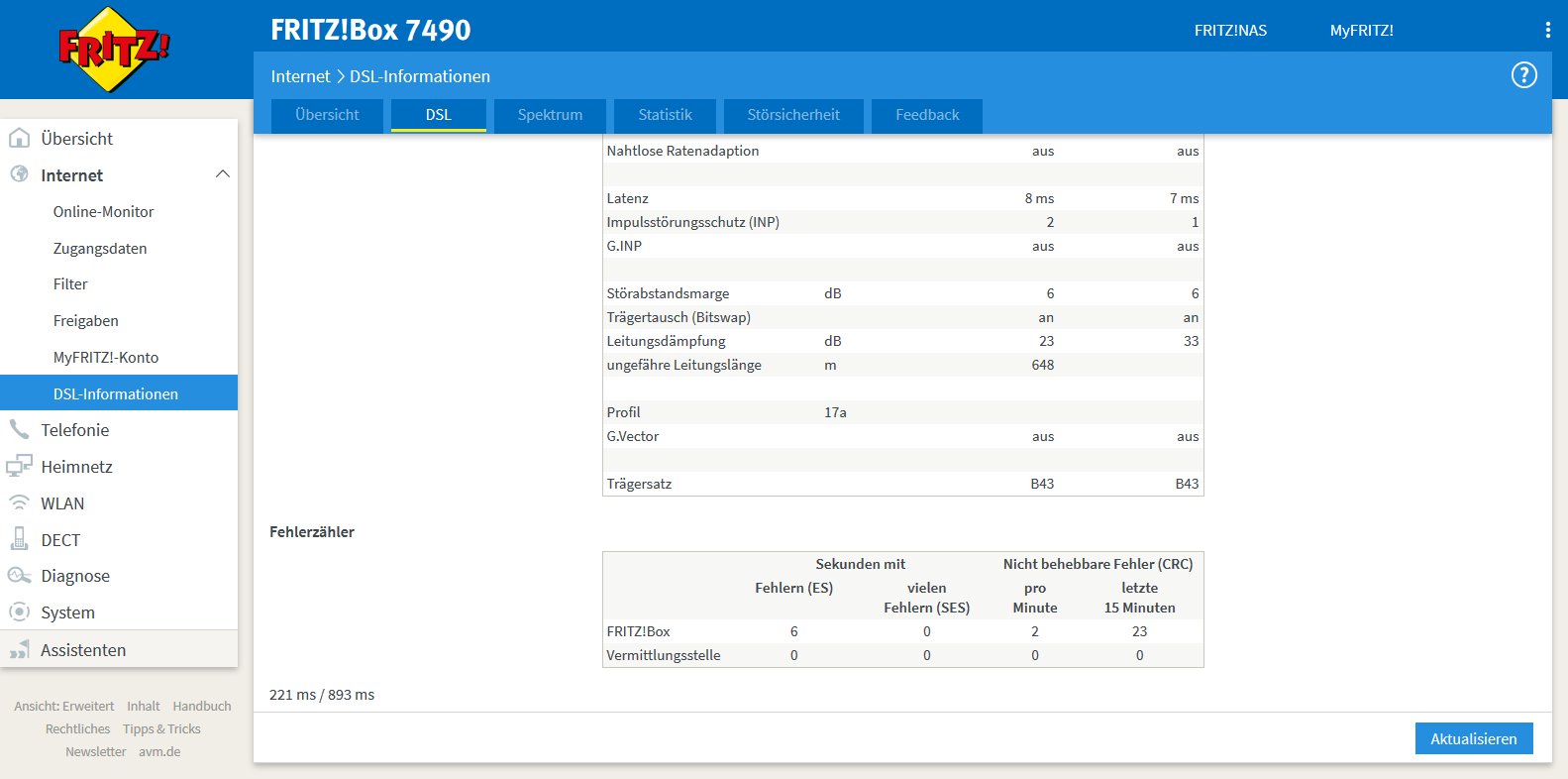Click the Internet globe icon
This screenshot has width=1568, height=779.
[x=19, y=174]
